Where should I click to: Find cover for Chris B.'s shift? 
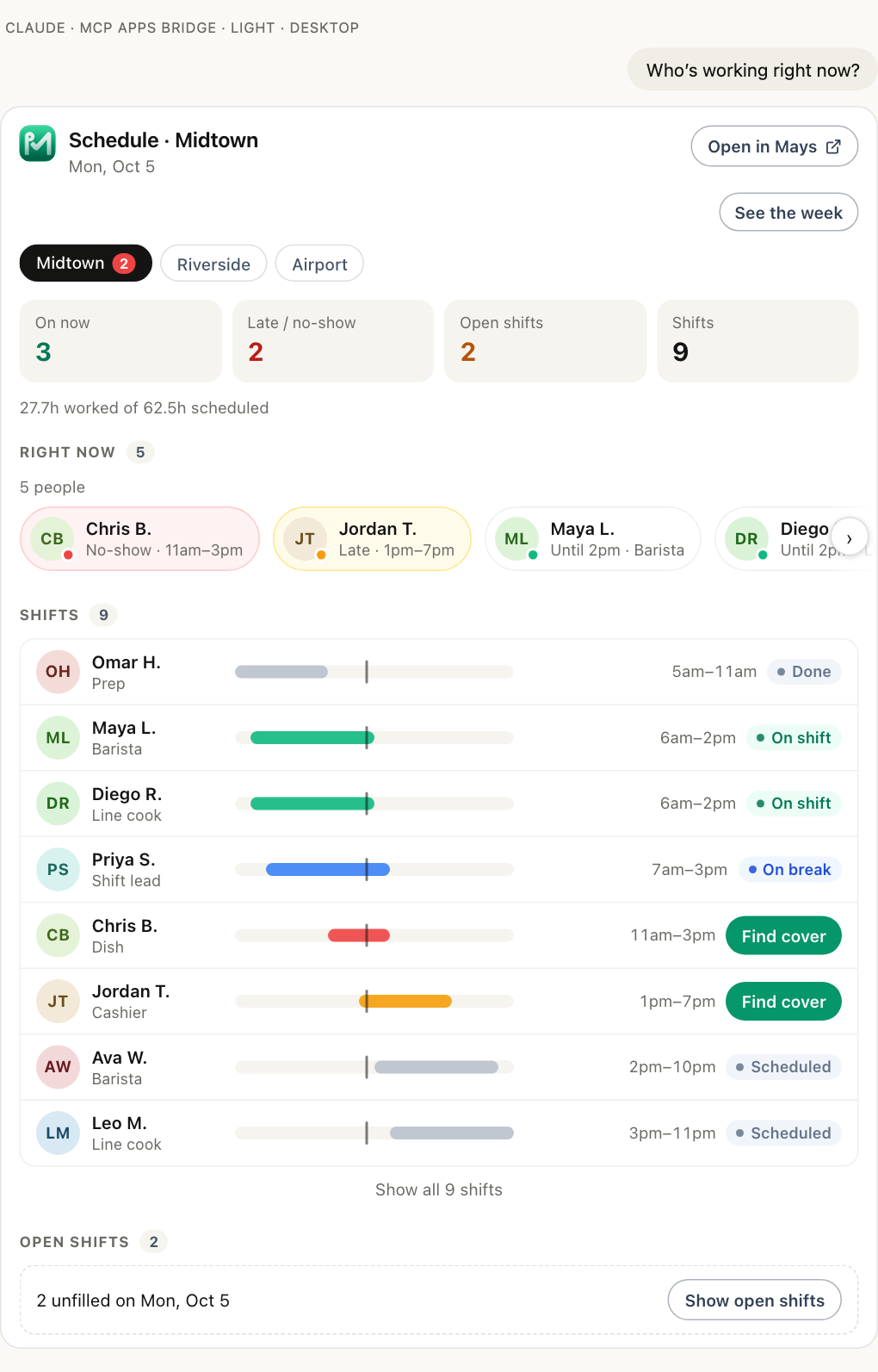[783, 936]
